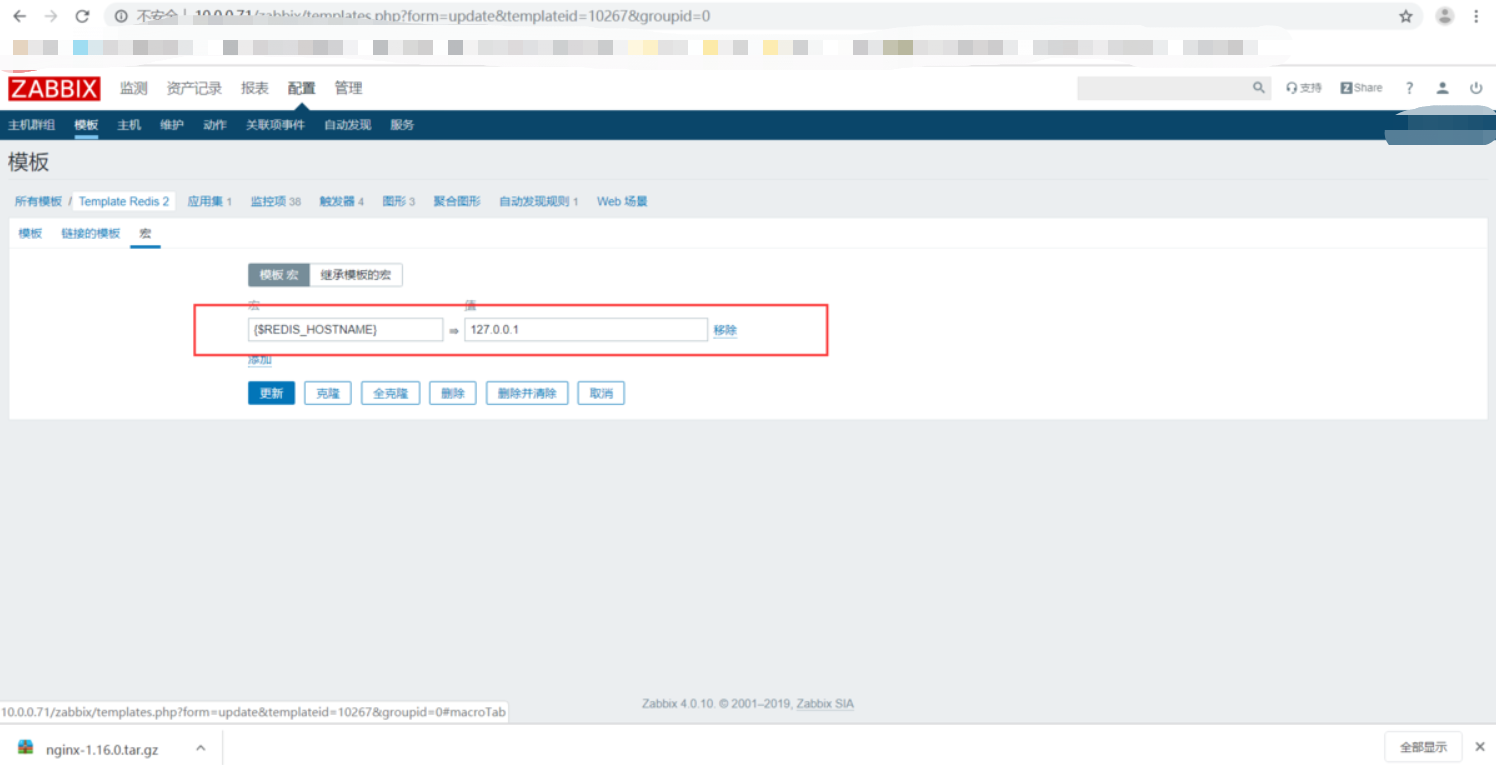1496x765 pixels.
Task: Open the user profile icon
Action: pos(1442,88)
